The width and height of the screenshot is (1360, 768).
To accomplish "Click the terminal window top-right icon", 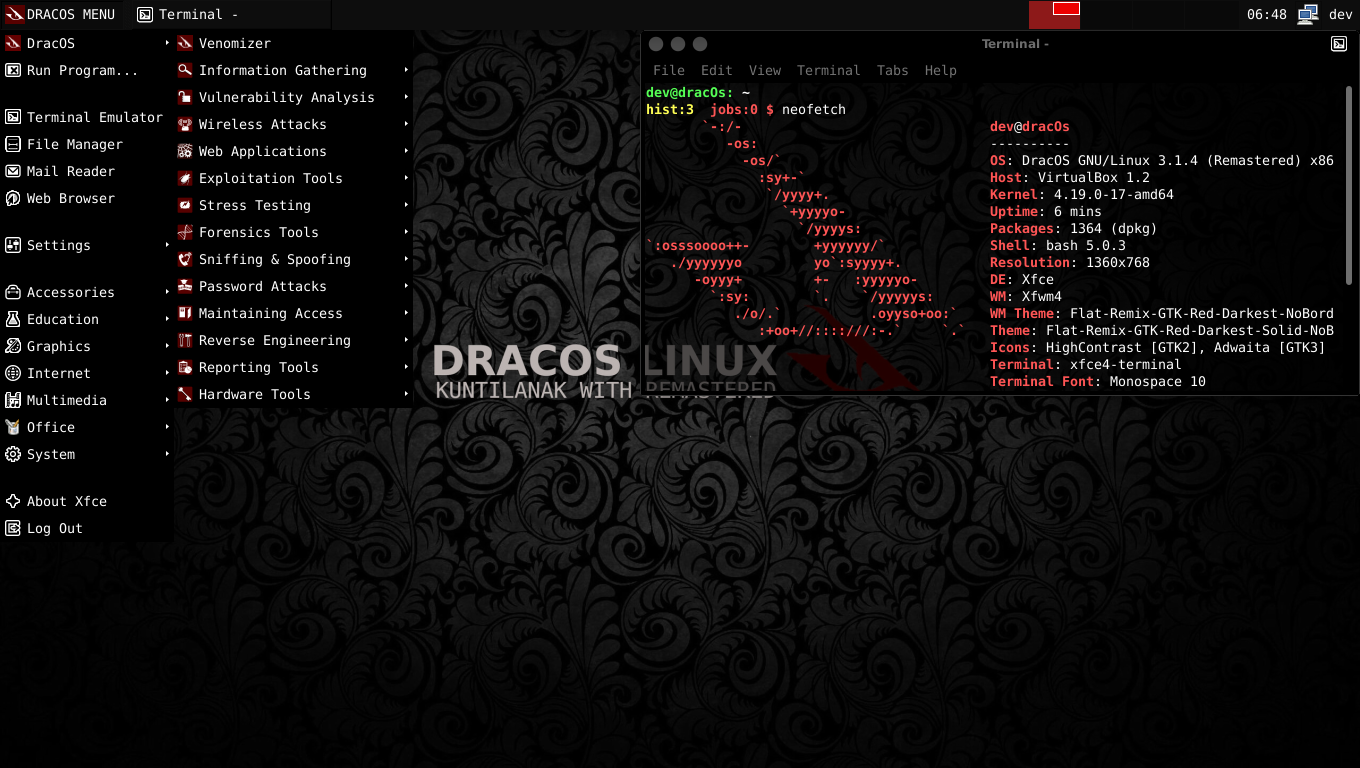I will [x=1340, y=43].
